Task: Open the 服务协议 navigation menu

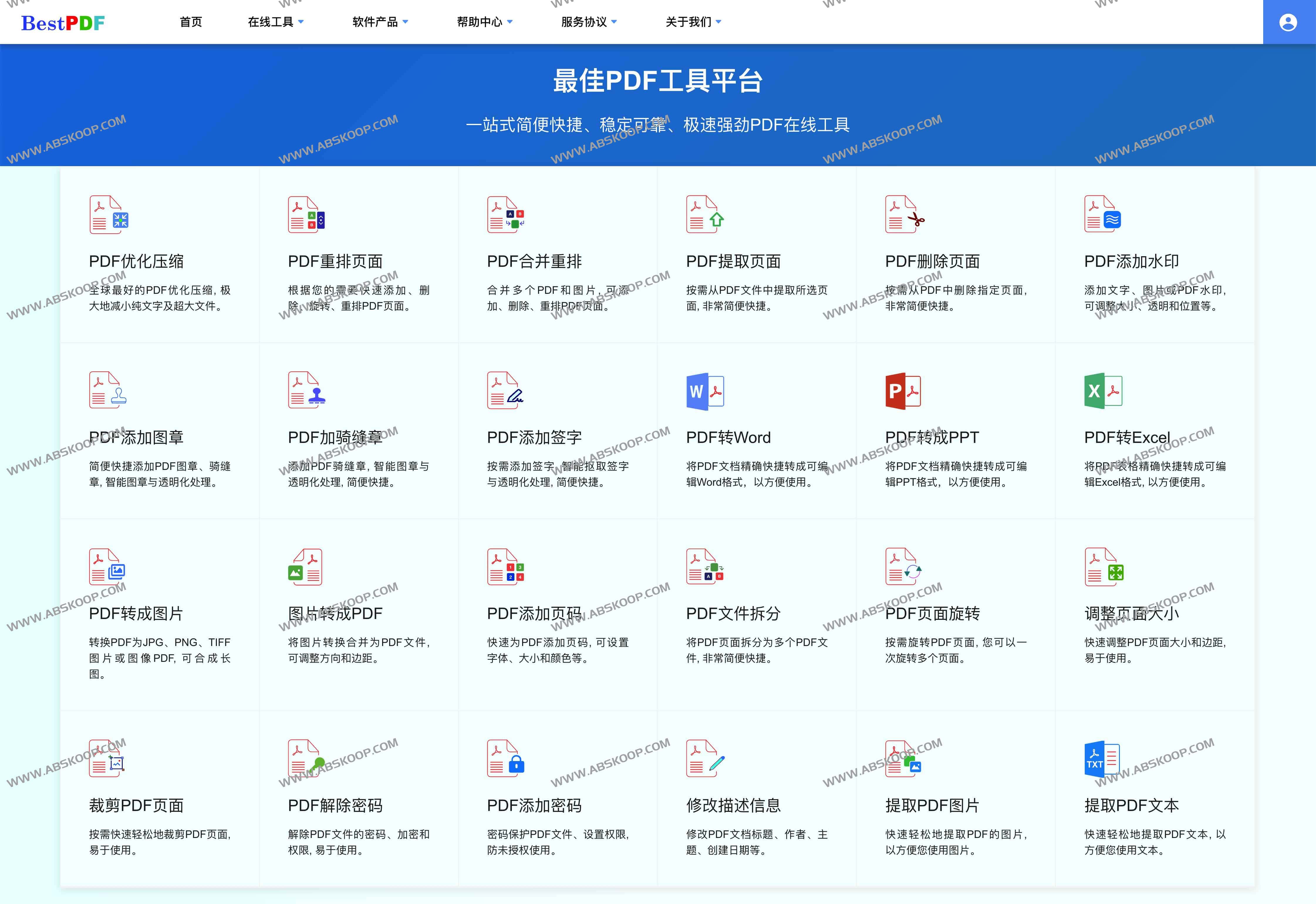Action: click(x=589, y=22)
